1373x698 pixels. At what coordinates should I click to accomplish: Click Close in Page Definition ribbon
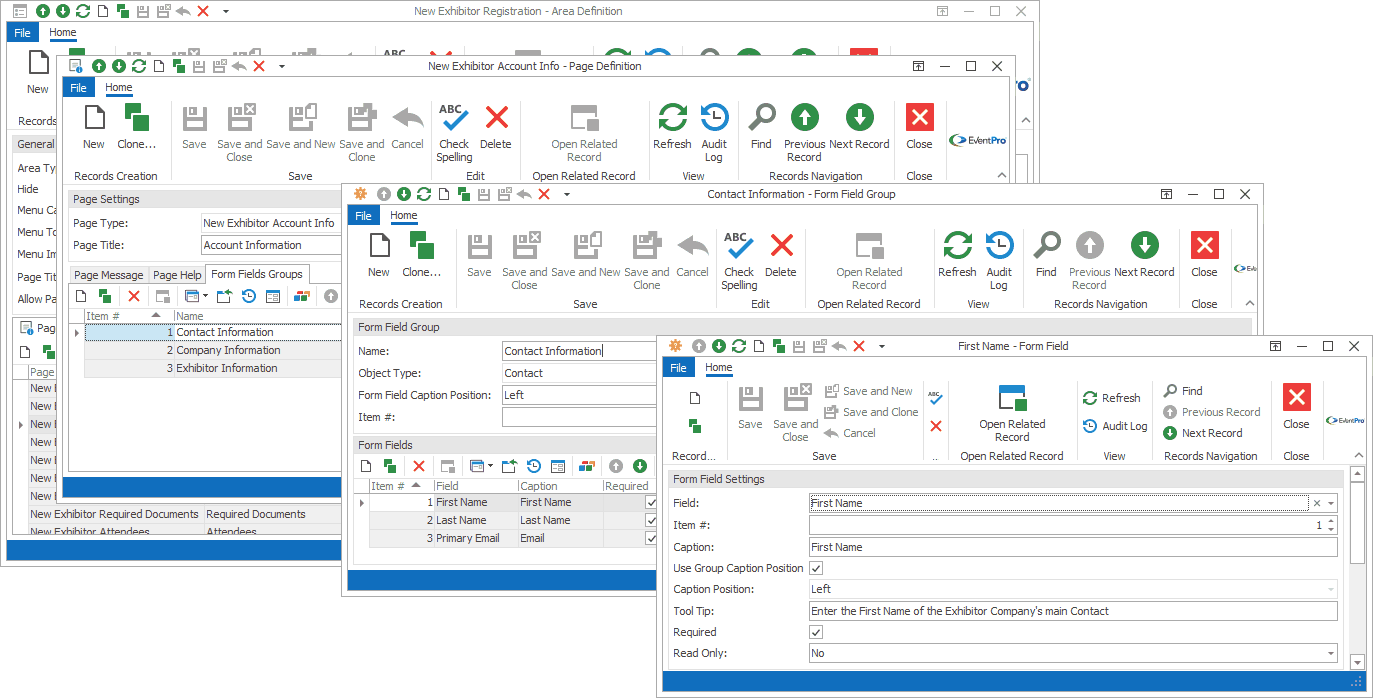point(919,127)
